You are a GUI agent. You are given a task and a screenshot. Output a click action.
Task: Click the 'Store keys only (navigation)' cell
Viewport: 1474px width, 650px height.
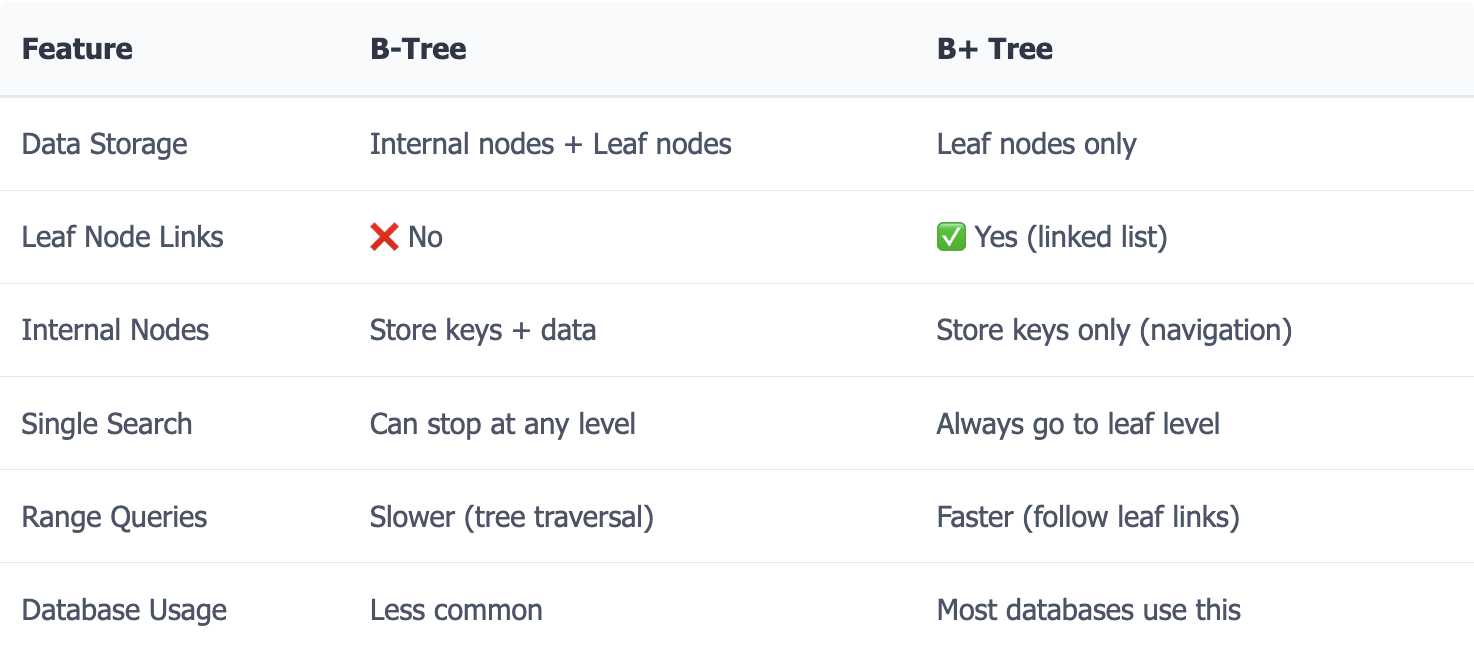point(1114,330)
